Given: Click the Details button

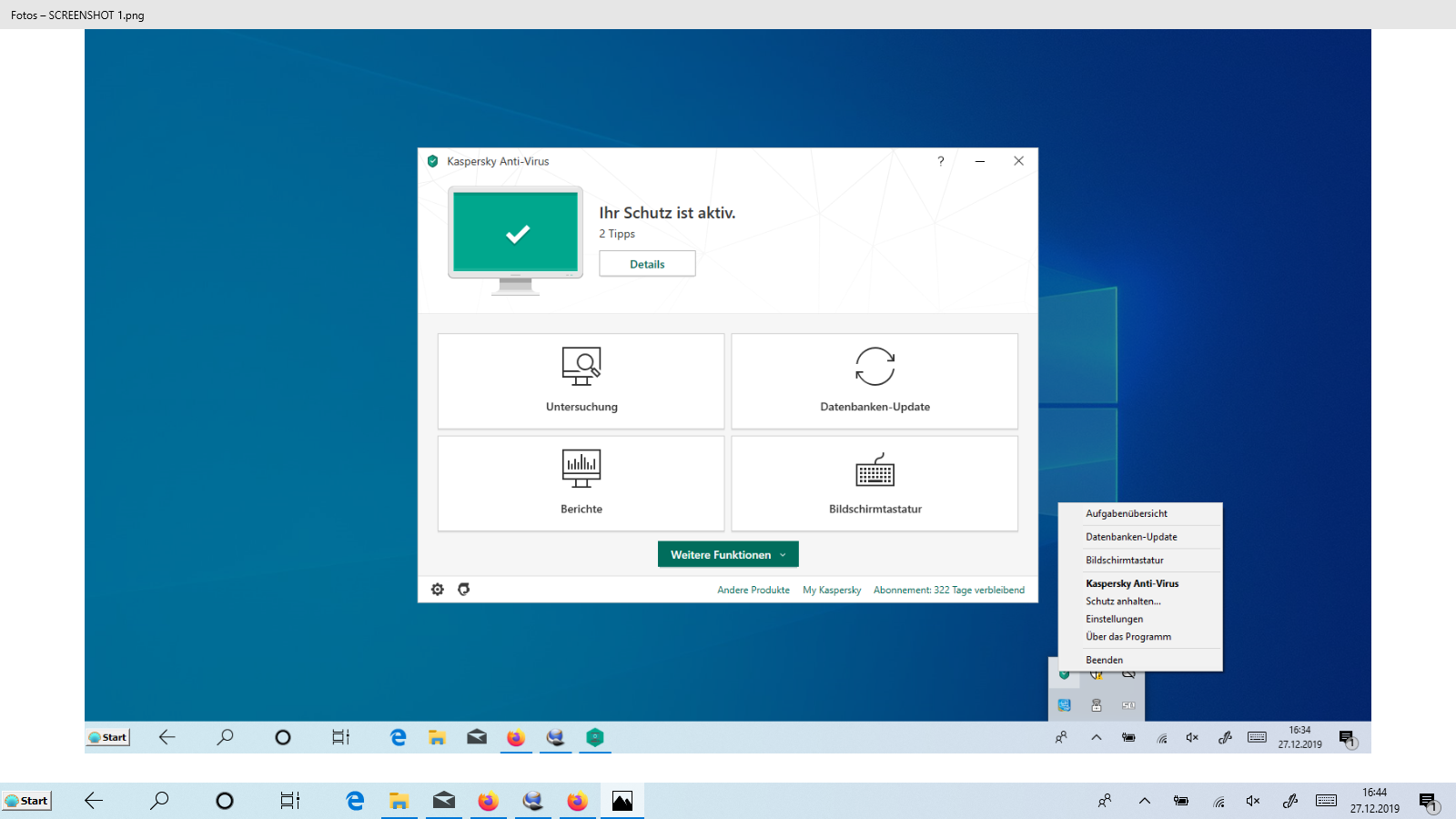Looking at the screenshot, I should pos(647,264).
